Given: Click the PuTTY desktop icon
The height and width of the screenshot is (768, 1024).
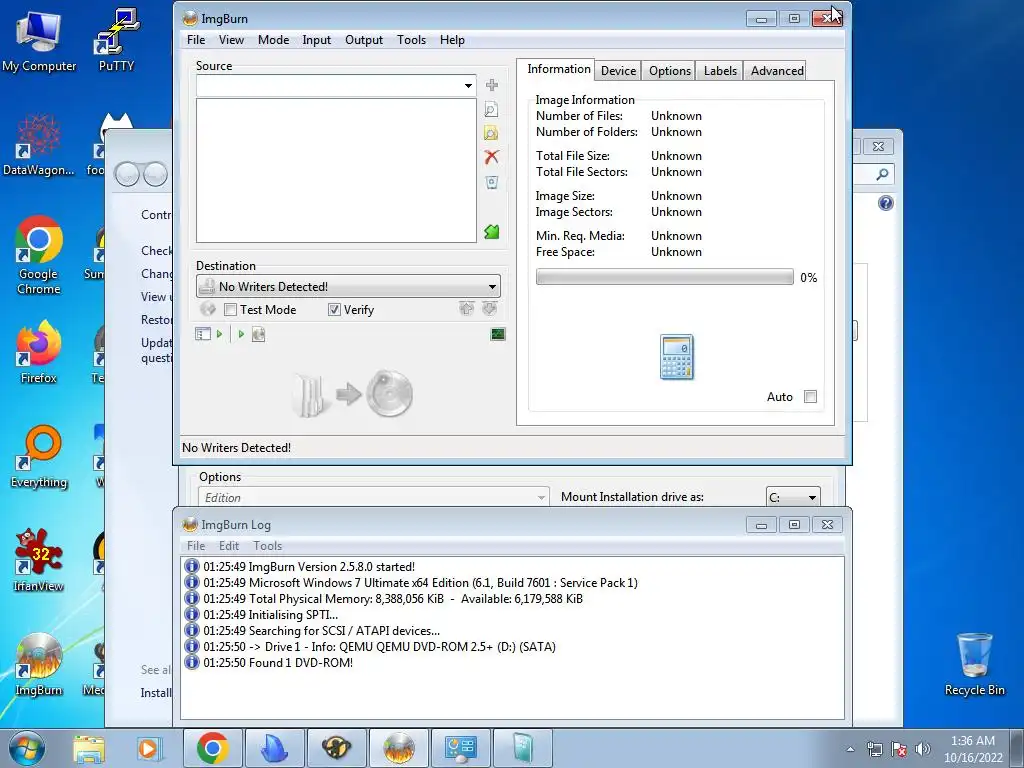Looking at the screenshot, I should point(116,39).
